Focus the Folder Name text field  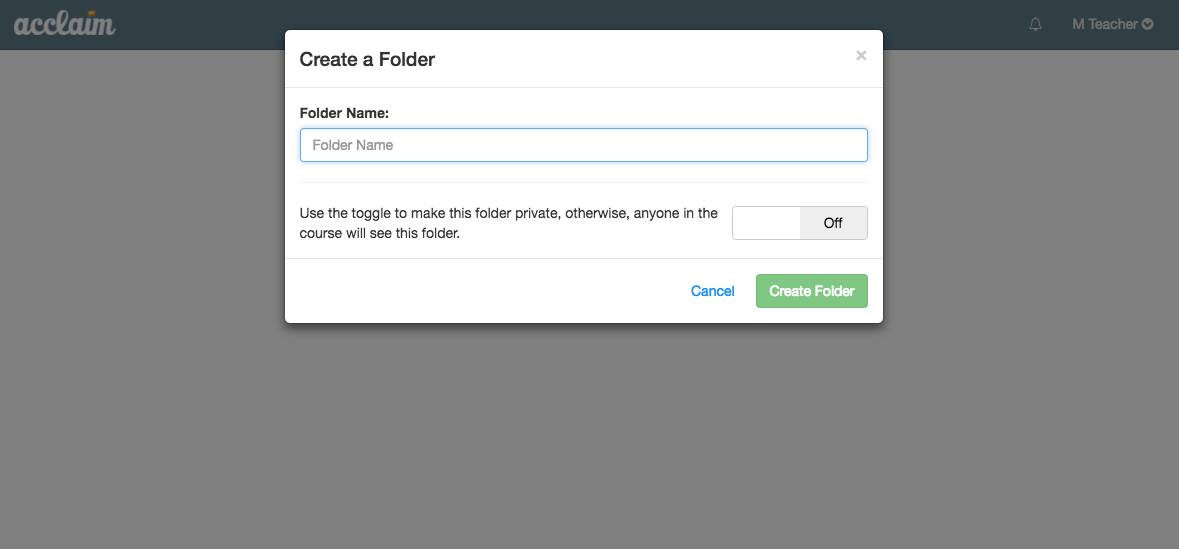click(583, 145)
